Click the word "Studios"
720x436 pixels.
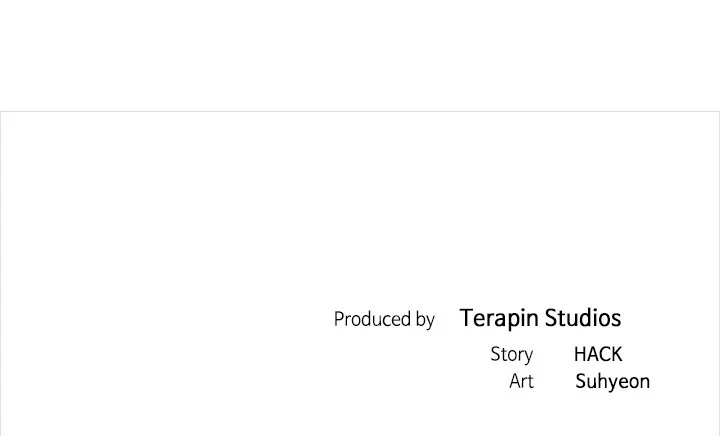tap(583, 319)
